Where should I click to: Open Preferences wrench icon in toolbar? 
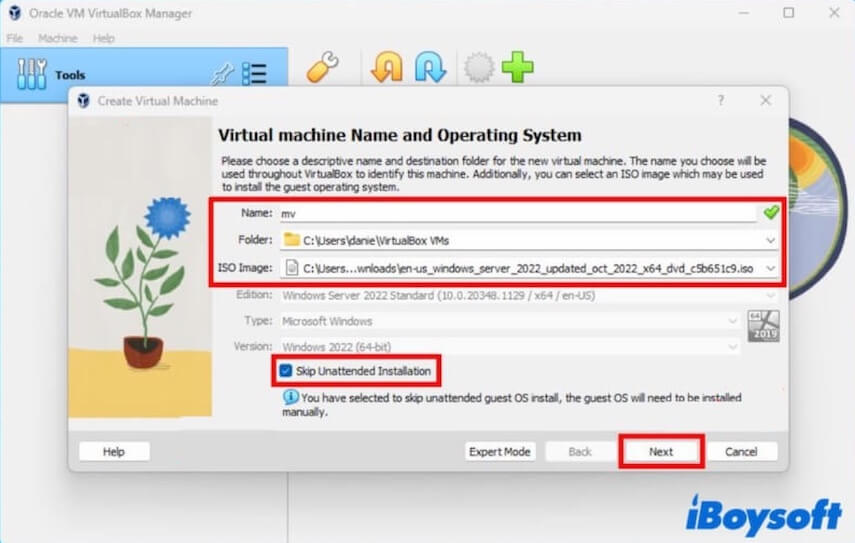(x=322, y=67)
